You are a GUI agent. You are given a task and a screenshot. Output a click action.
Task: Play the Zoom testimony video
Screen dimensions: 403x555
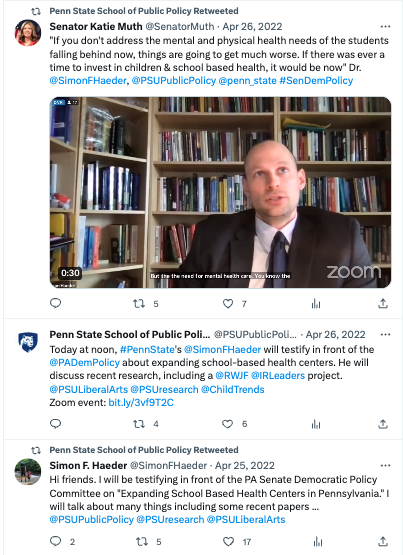[220, 192]
